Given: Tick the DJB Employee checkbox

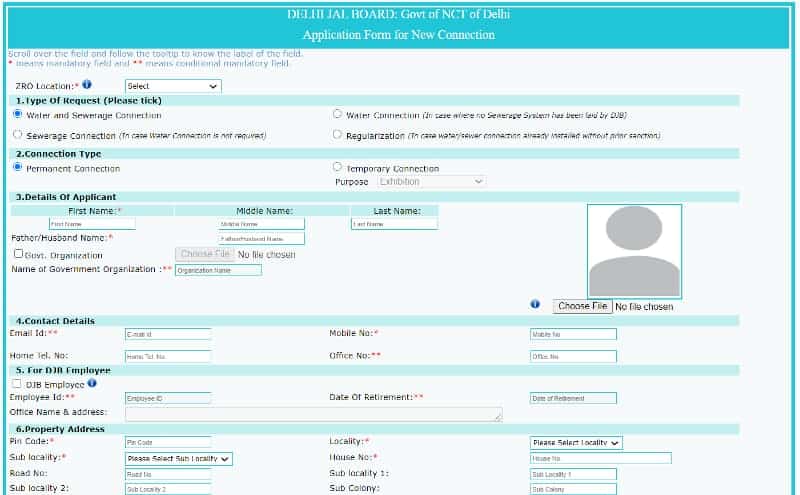Looking at the screenshot, I should 17,383.
